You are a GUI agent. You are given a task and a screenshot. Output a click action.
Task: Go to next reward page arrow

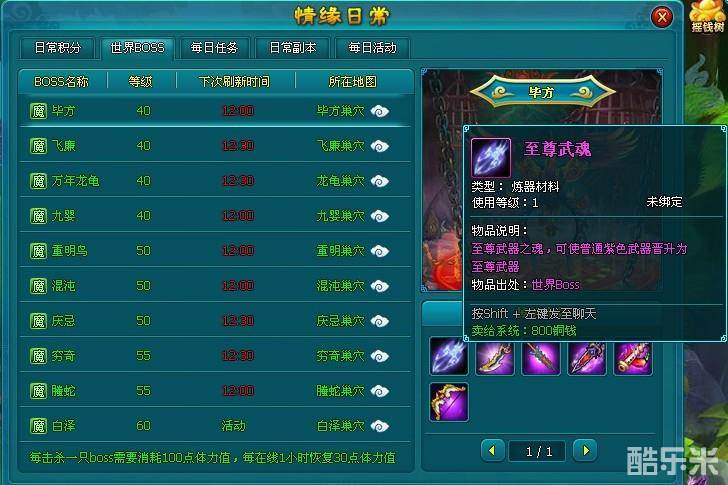(x=585, y=450)
